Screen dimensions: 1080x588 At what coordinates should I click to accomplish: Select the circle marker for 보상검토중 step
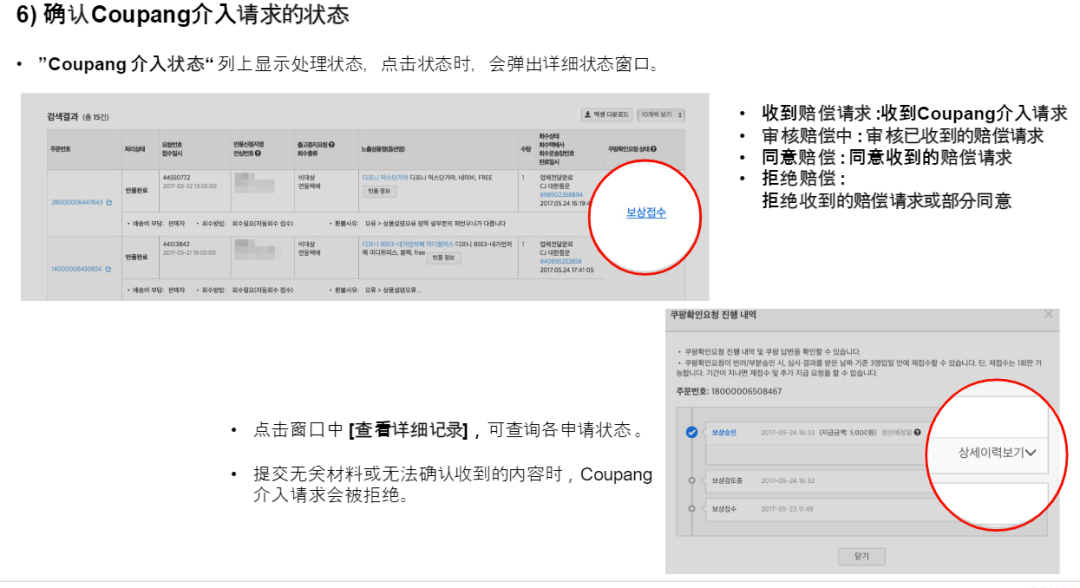coord(691,480)
